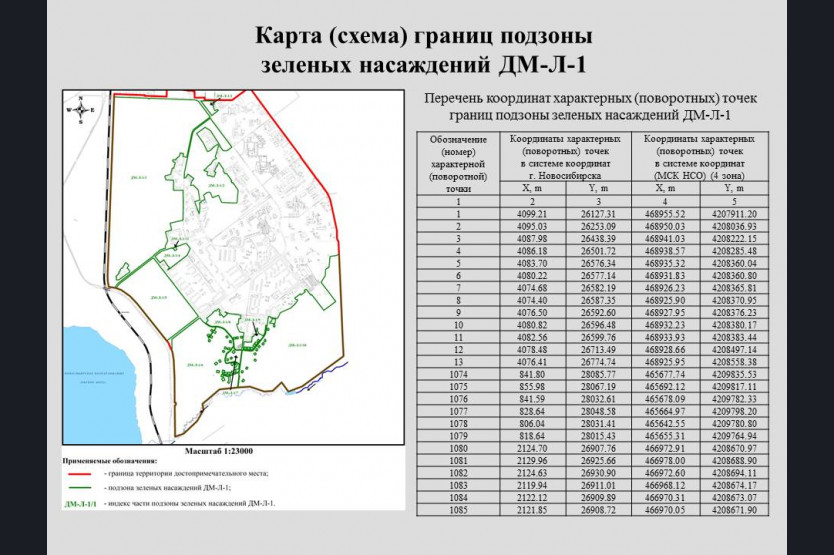Click the red boundary line legend sample
Screen dimensions: 834x555
(x=80, y=474)
